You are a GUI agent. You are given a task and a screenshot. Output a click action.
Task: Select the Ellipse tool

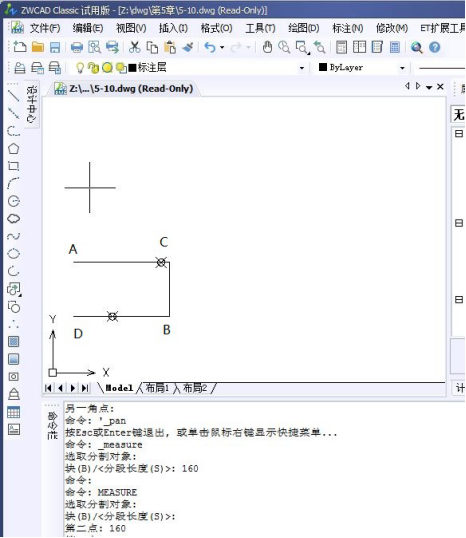(13, 254)
